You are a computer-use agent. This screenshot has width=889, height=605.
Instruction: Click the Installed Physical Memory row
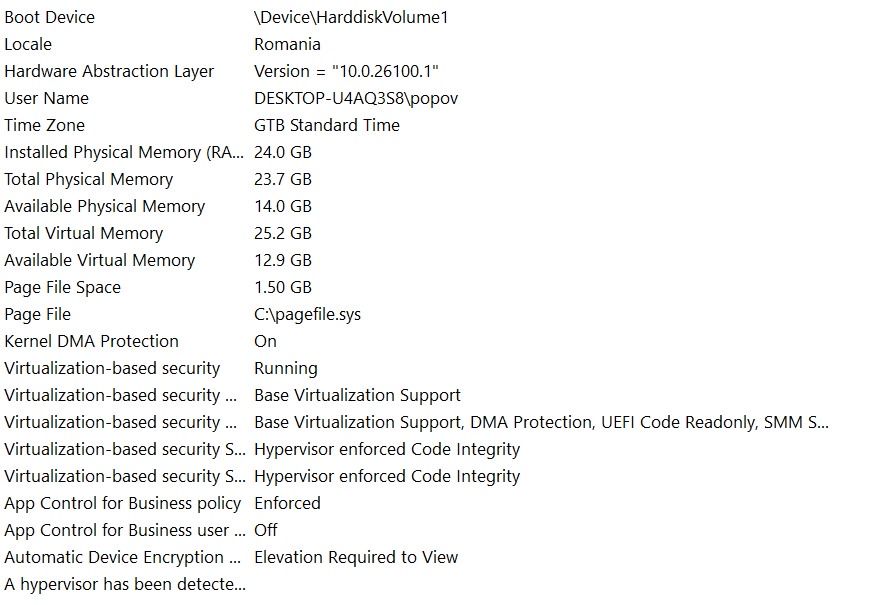point(124,152)
